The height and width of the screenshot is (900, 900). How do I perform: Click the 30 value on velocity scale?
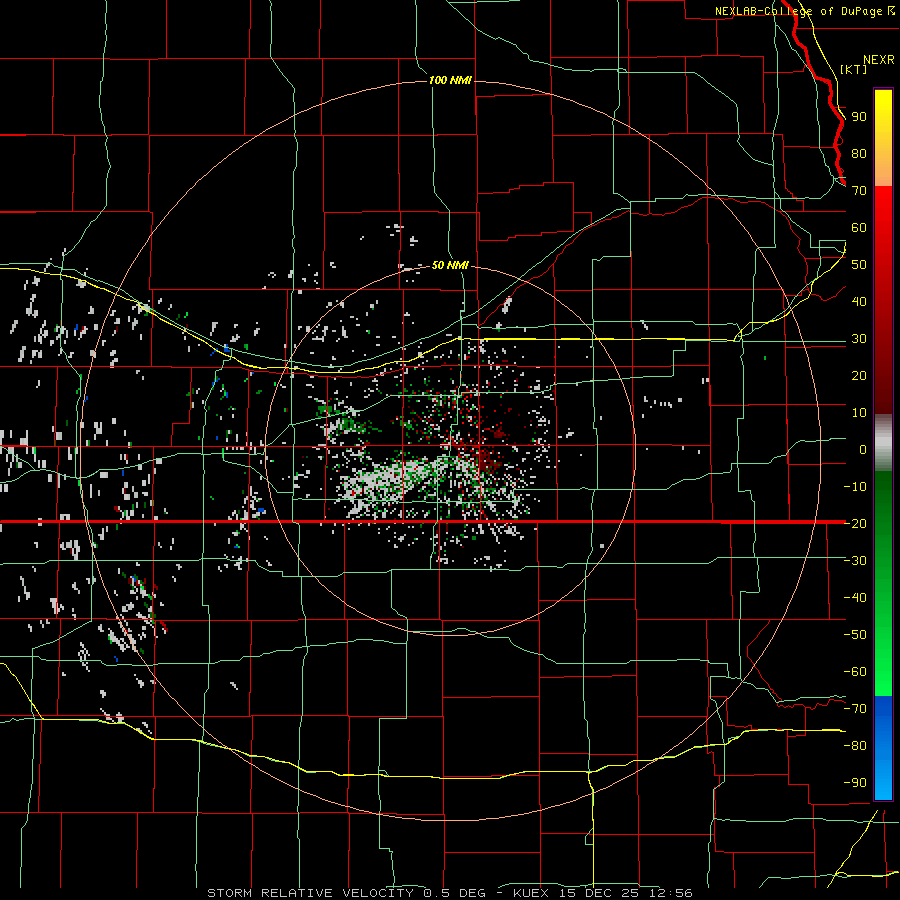click(x=859, y=339)
